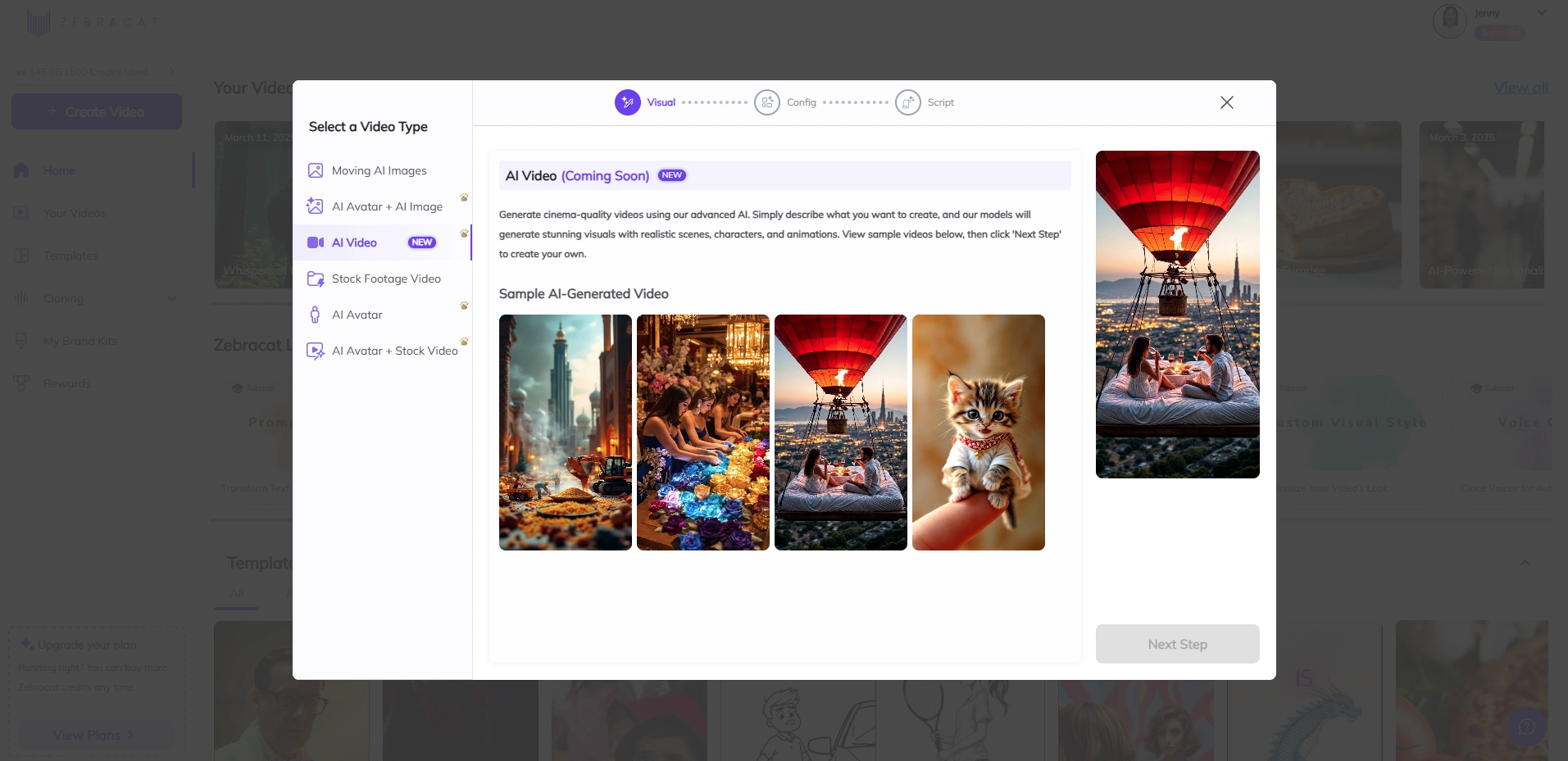1568x761 pixels.
Task: Select Moving AI Images video type
Action: 382,170
